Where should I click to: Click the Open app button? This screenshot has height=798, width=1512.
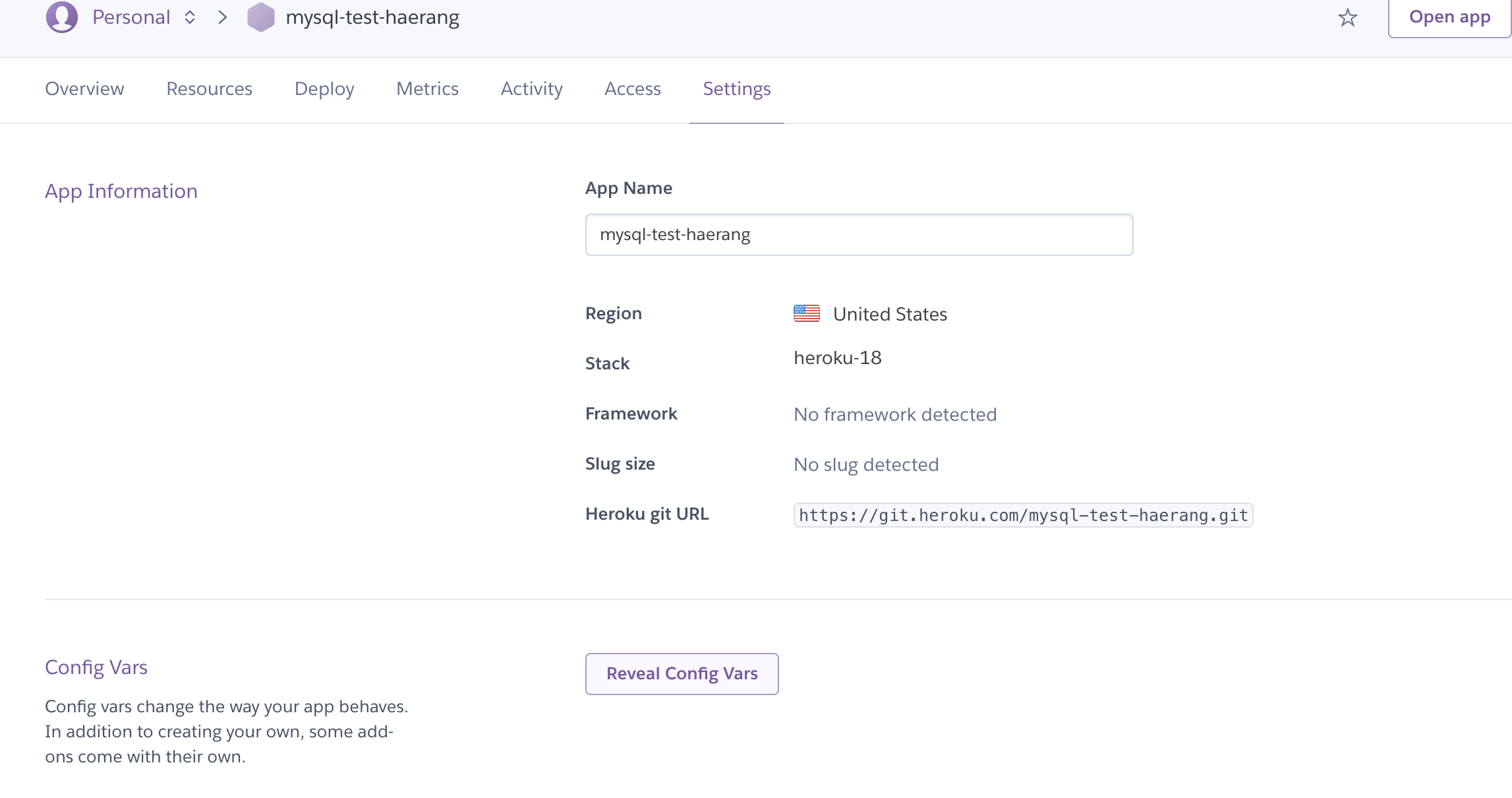coord(1449,18)
